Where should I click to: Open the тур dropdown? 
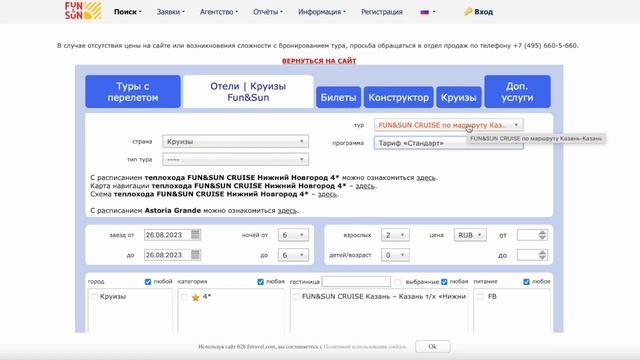click(448, 125)
